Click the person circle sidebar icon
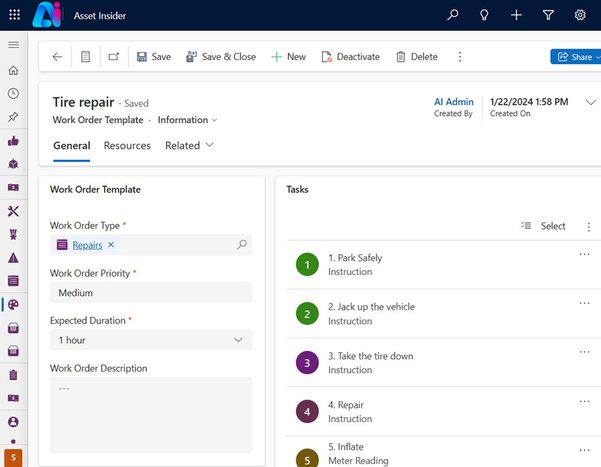601x467 pixels. click(x=13, y=422)
